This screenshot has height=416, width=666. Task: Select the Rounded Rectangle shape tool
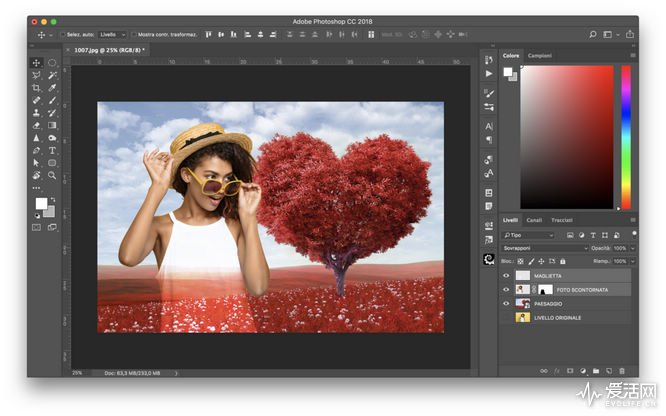pyautogui.click(x=52, y=163)
